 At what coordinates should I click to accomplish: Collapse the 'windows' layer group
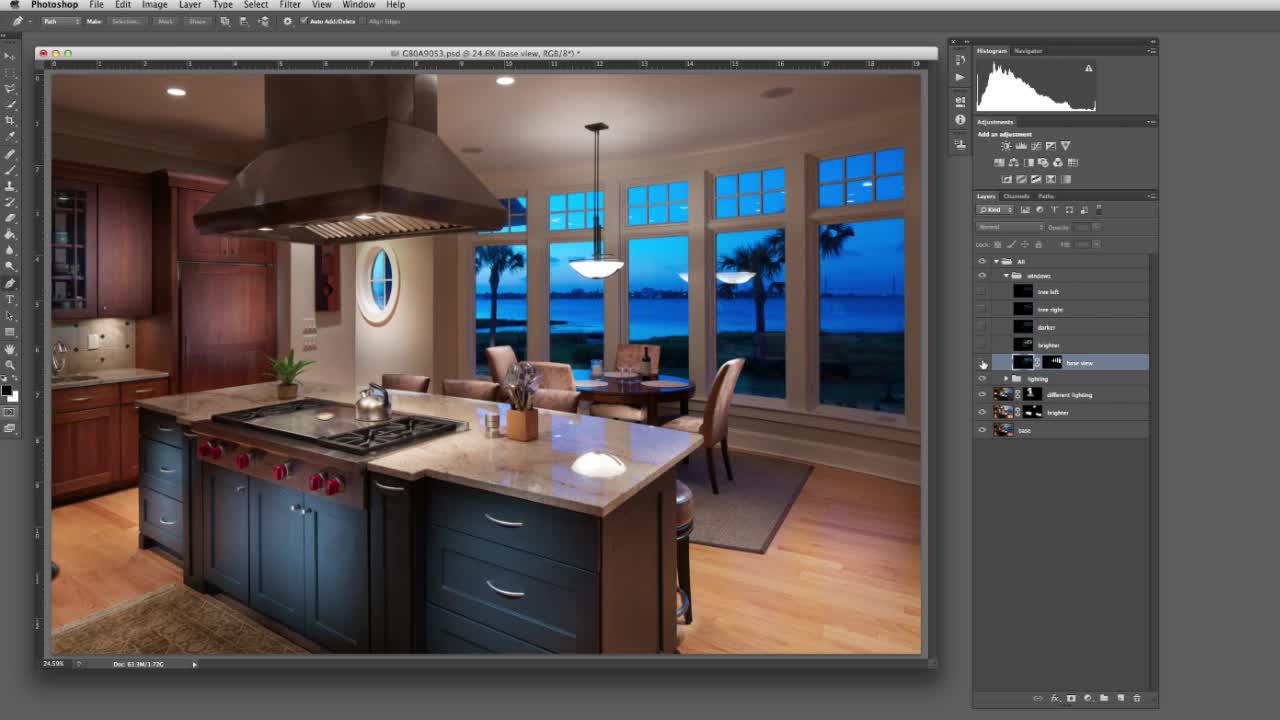(x=1006, y=276)
